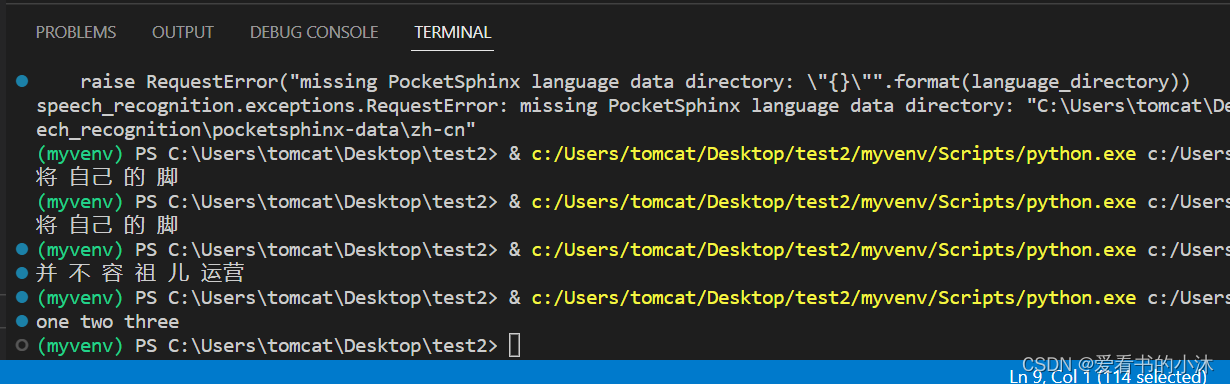Click the terminal cursor at the last prompt
The width and height of the screenshot is (1230, 384).
[x=514, y=345]
